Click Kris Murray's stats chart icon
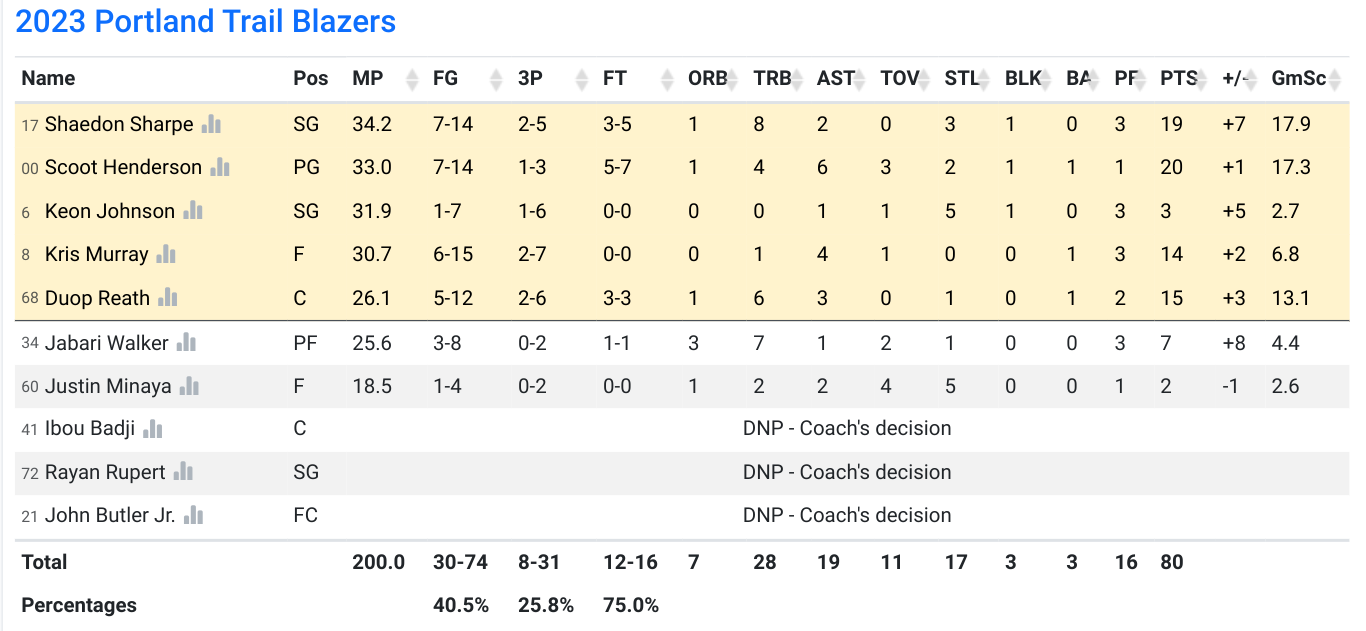1366x631 pixels. tap(166, 254)
